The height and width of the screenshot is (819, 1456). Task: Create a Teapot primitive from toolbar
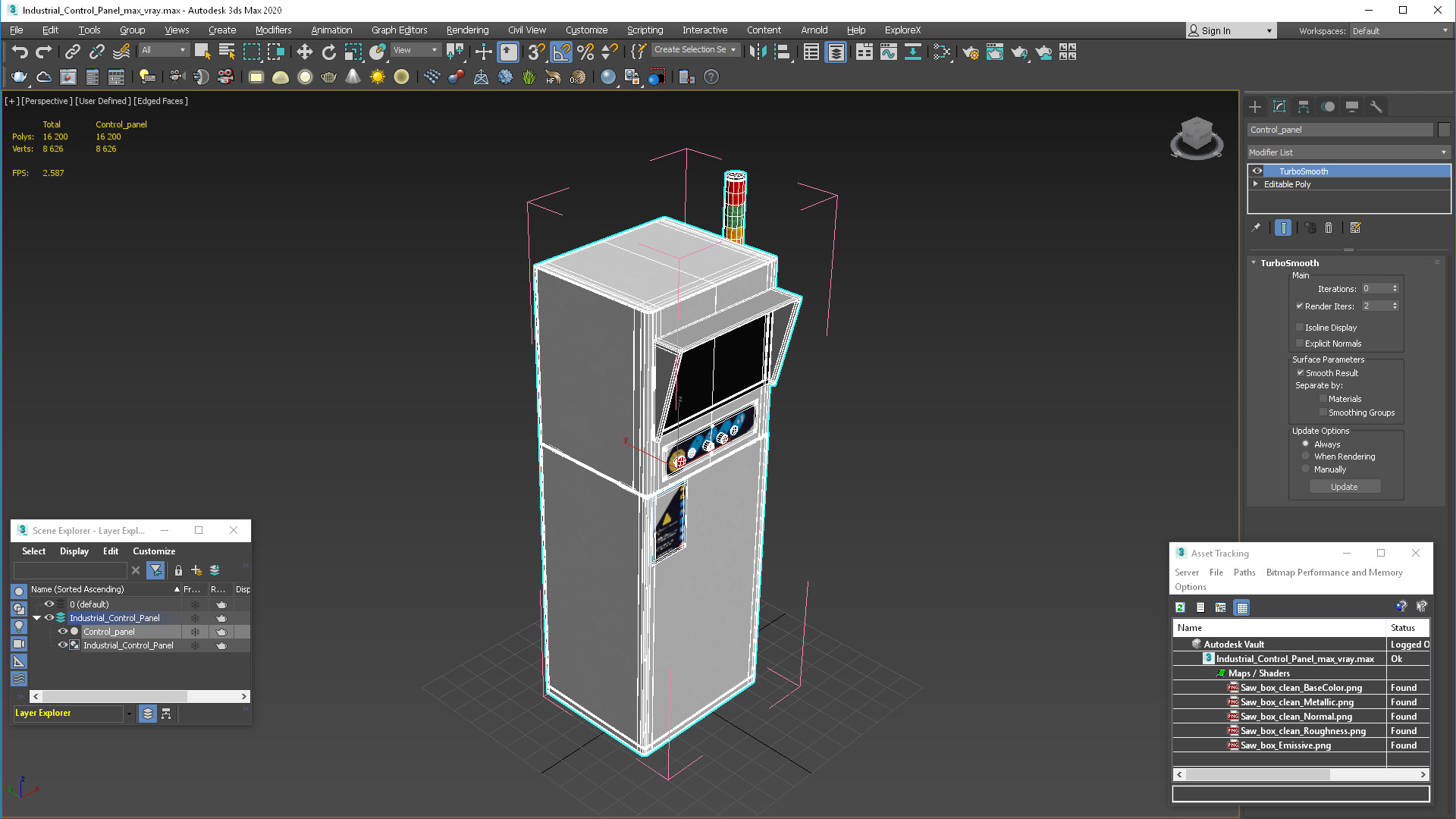[x=328, y=77]
